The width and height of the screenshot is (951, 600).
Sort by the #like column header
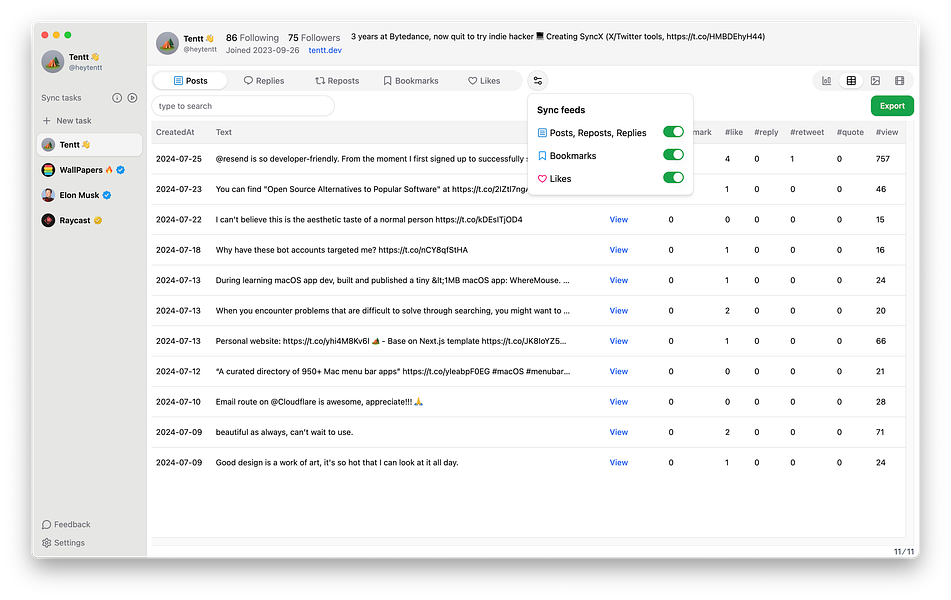734,132
